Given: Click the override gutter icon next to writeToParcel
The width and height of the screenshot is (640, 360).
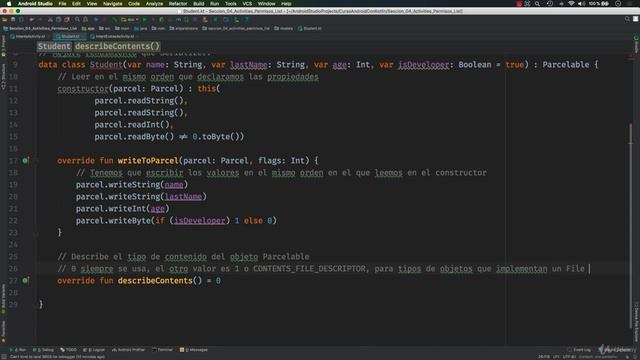Looking at the screenshot, I should [x=25, y=160].
